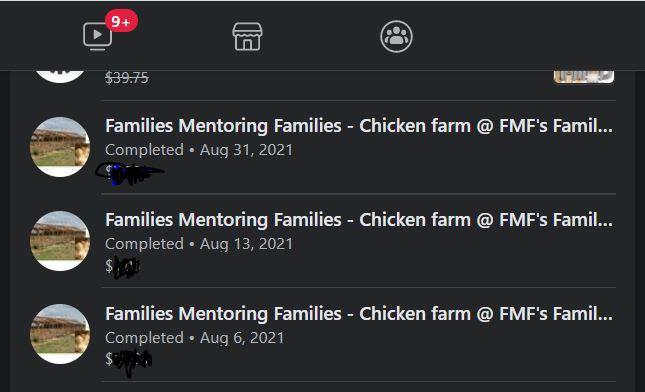
Task: Select the Completed • Aug 13, 2021 status line
Action: point(199,244)
